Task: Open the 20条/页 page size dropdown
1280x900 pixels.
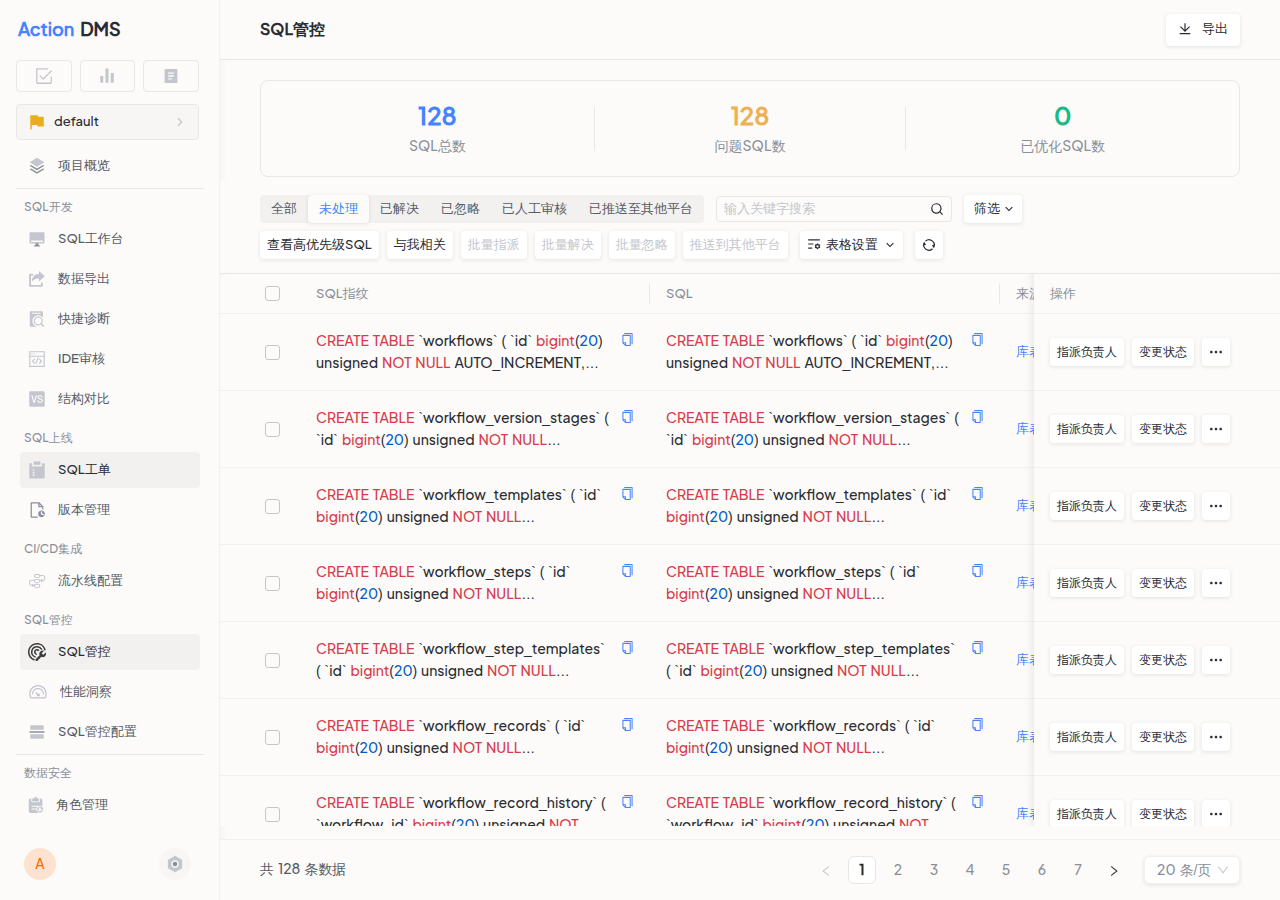Action: click(x=1191, y=869)
